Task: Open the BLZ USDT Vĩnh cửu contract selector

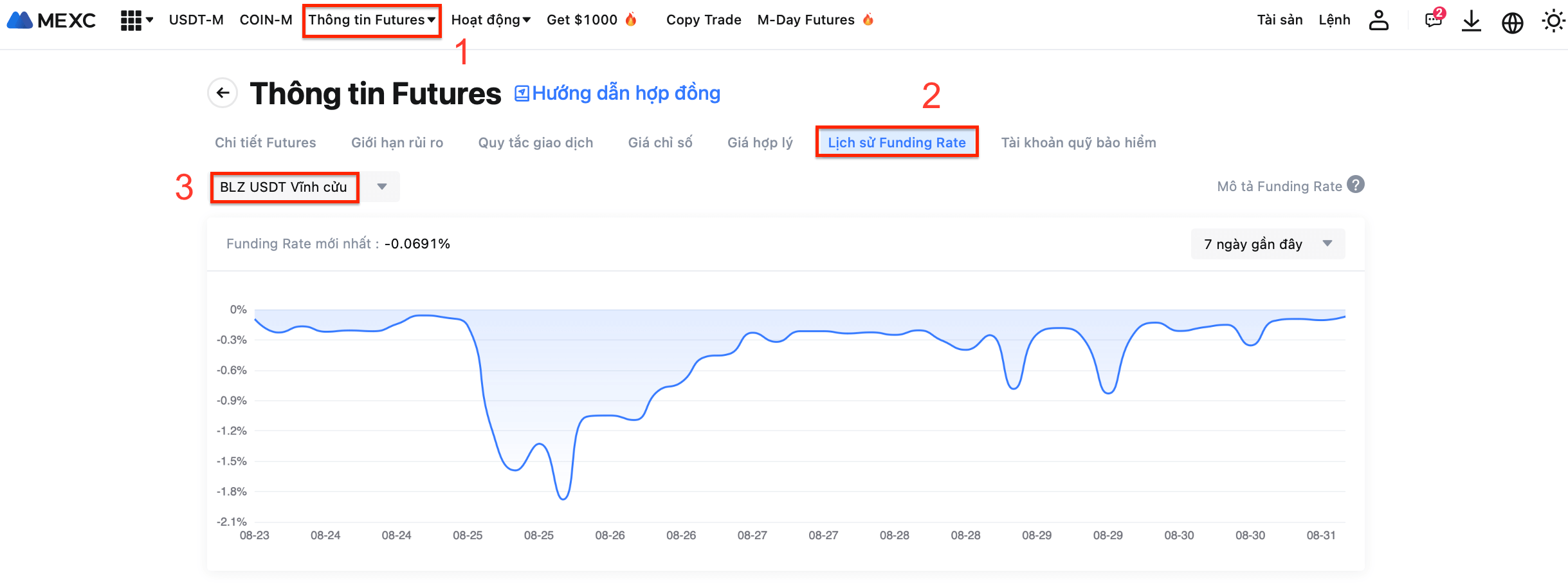Action: tap(305, 187)
